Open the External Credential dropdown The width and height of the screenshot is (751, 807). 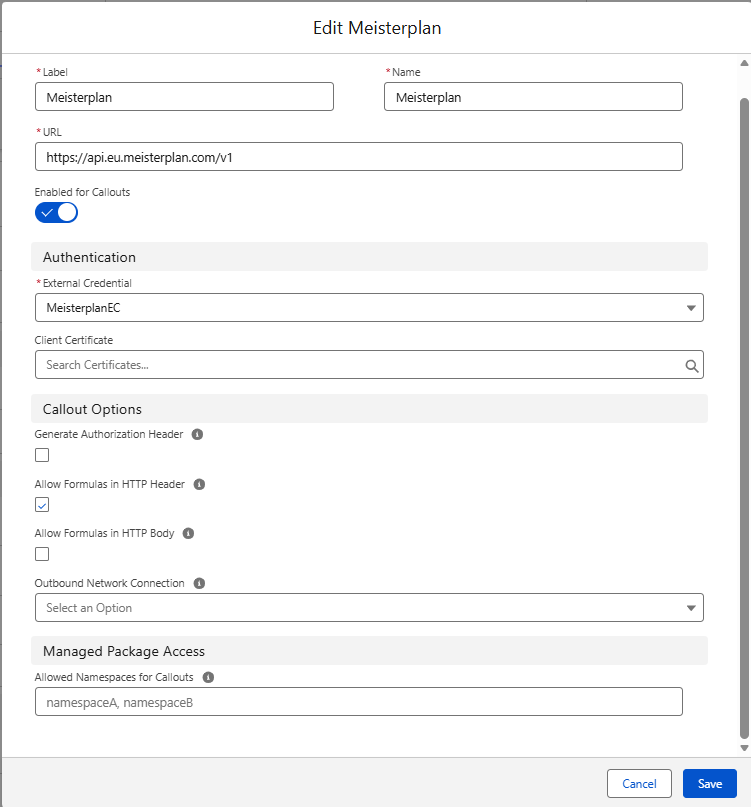pyautogui.click(x=369, y=308)
